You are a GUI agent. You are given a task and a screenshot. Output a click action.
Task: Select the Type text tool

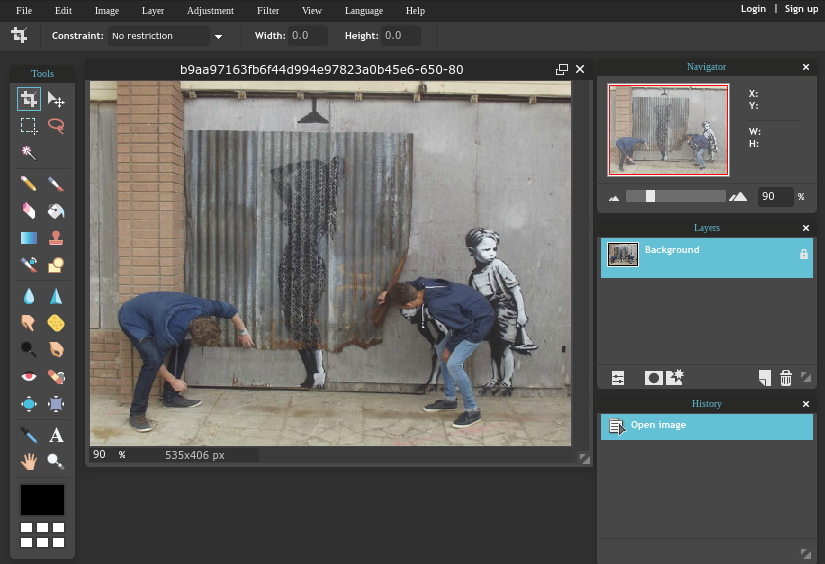pyautogui.click(x=57, y=435)
